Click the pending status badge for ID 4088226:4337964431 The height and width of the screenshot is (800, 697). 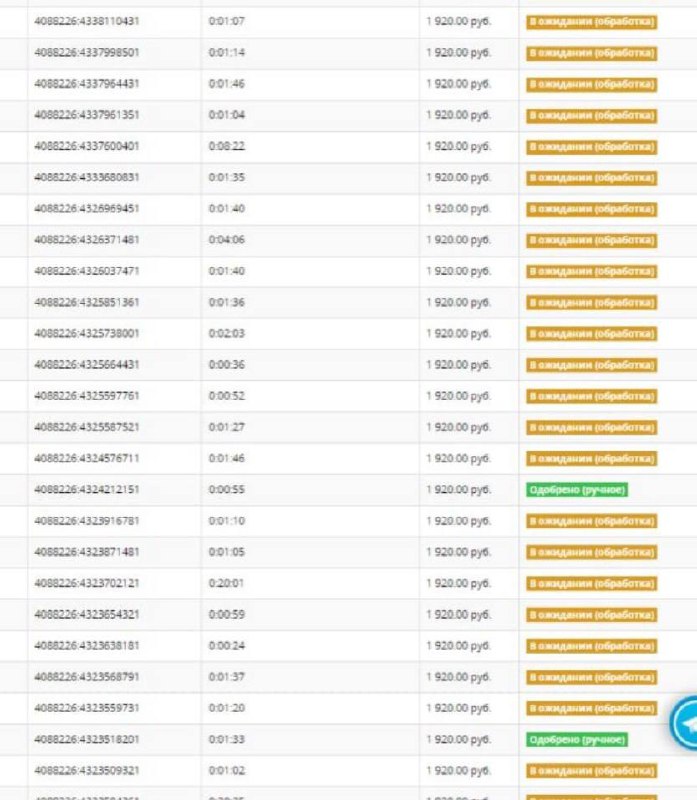point(592,84)
